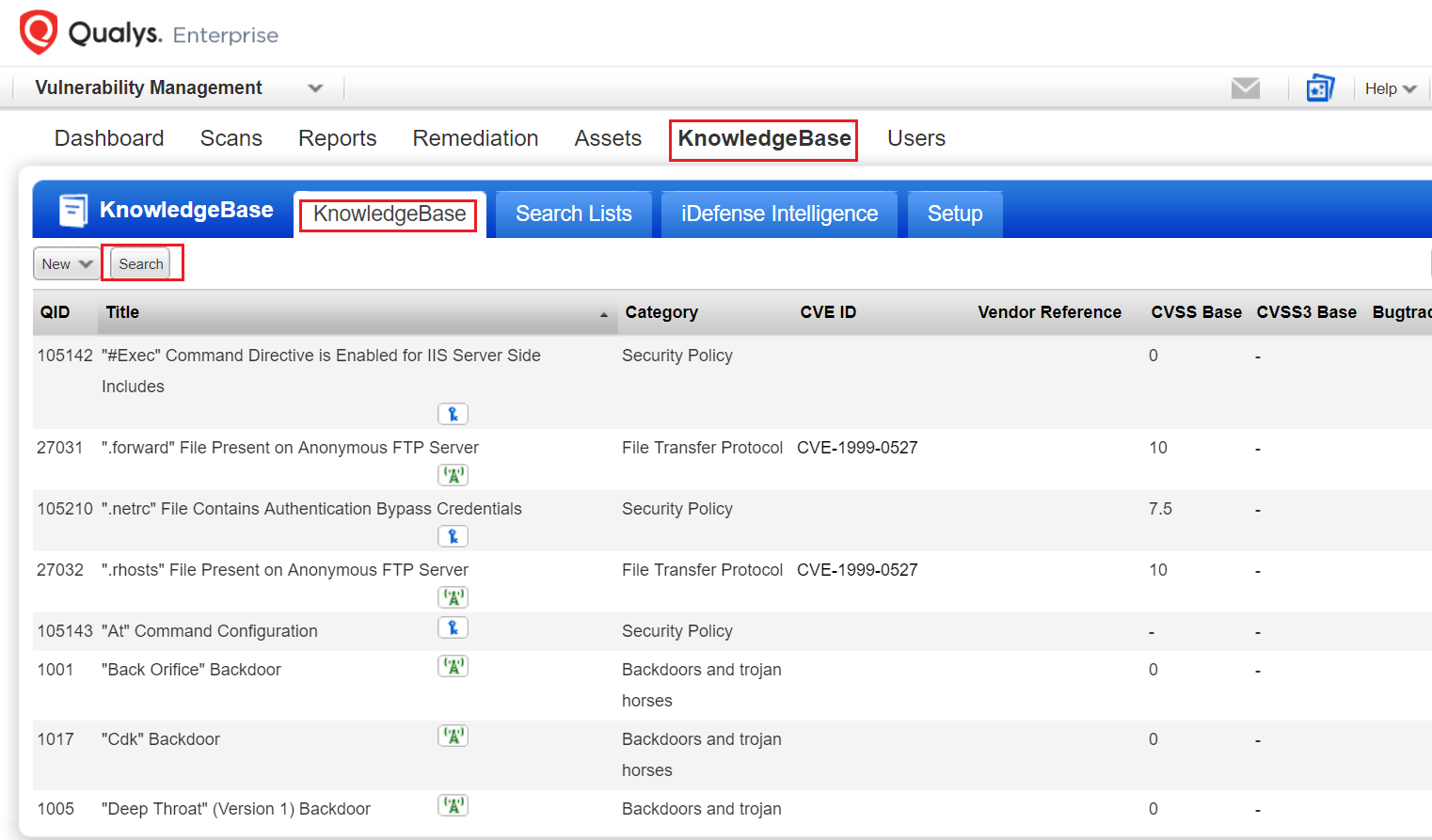Click the key icon for 'At' Command Configuration
The width and height of the screenshot is (1432, 840).
(453, 626)
